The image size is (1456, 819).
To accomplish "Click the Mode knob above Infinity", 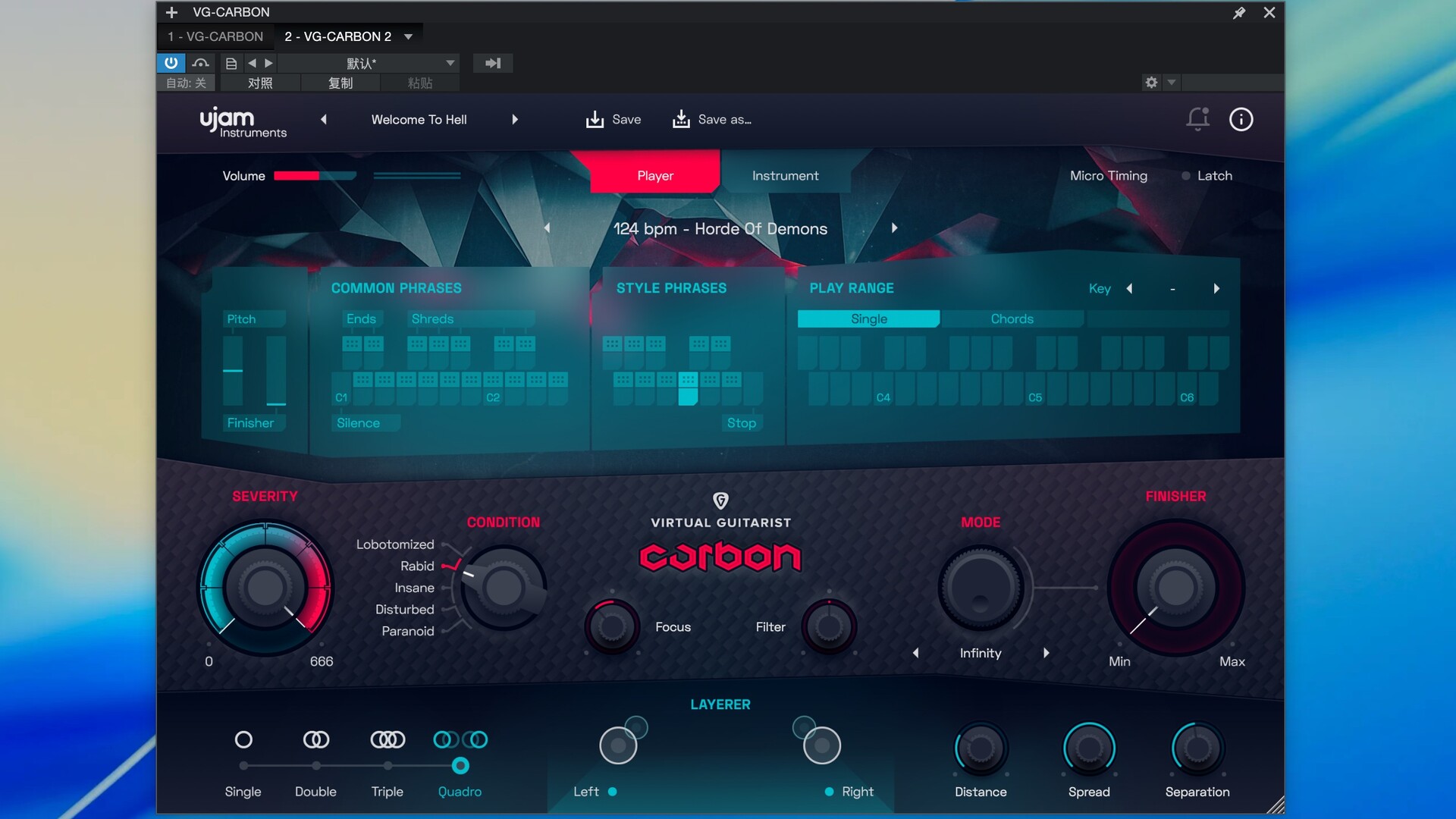I will pyautogui.click(x=981, y=588).
